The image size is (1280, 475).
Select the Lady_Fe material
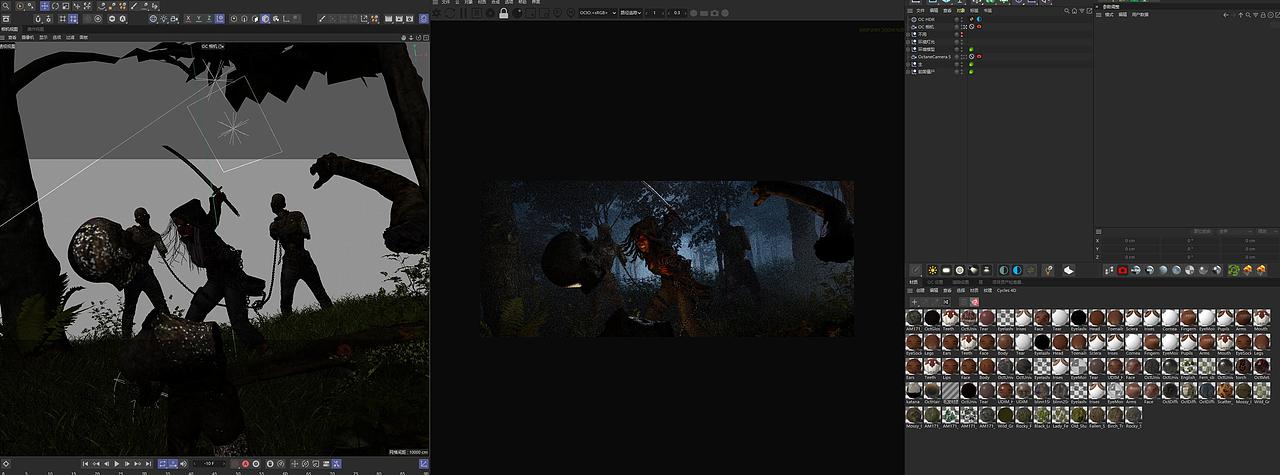pyautogui.click(x=1061, y=416)
